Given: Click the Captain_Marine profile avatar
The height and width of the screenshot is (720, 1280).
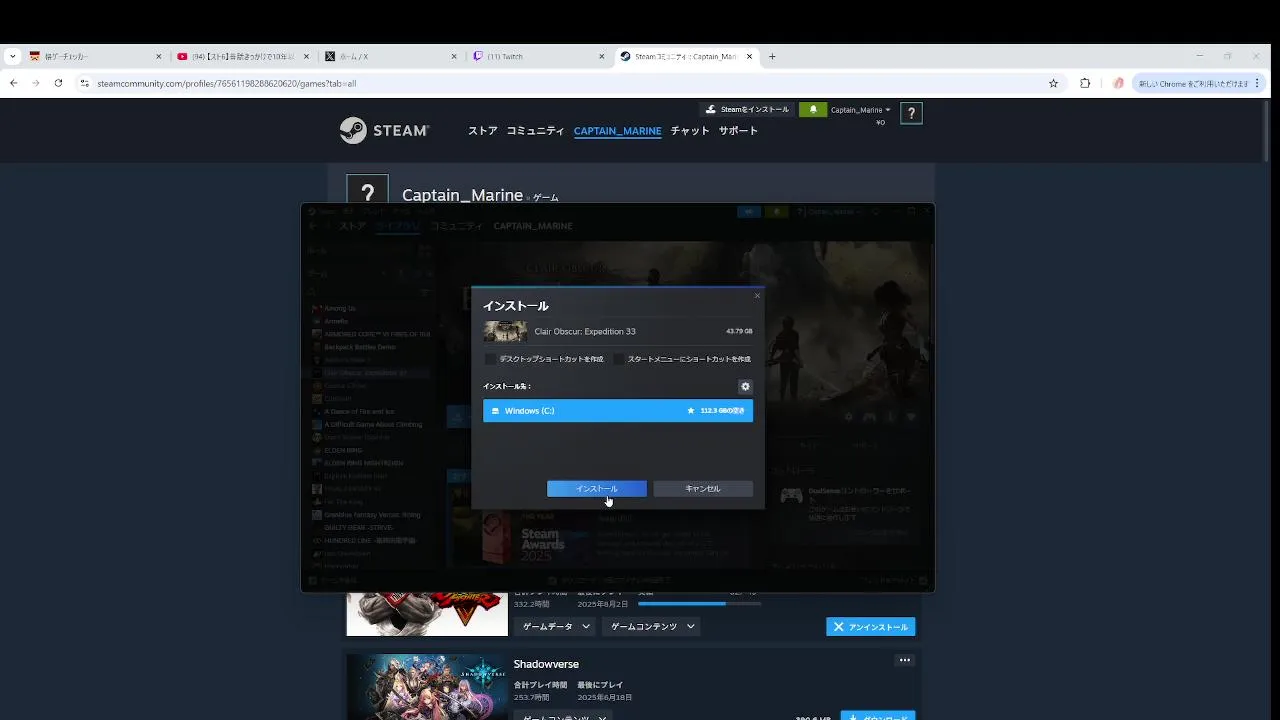Looking at the screenshot, I should pyautogui.click(x=367, y=190).
